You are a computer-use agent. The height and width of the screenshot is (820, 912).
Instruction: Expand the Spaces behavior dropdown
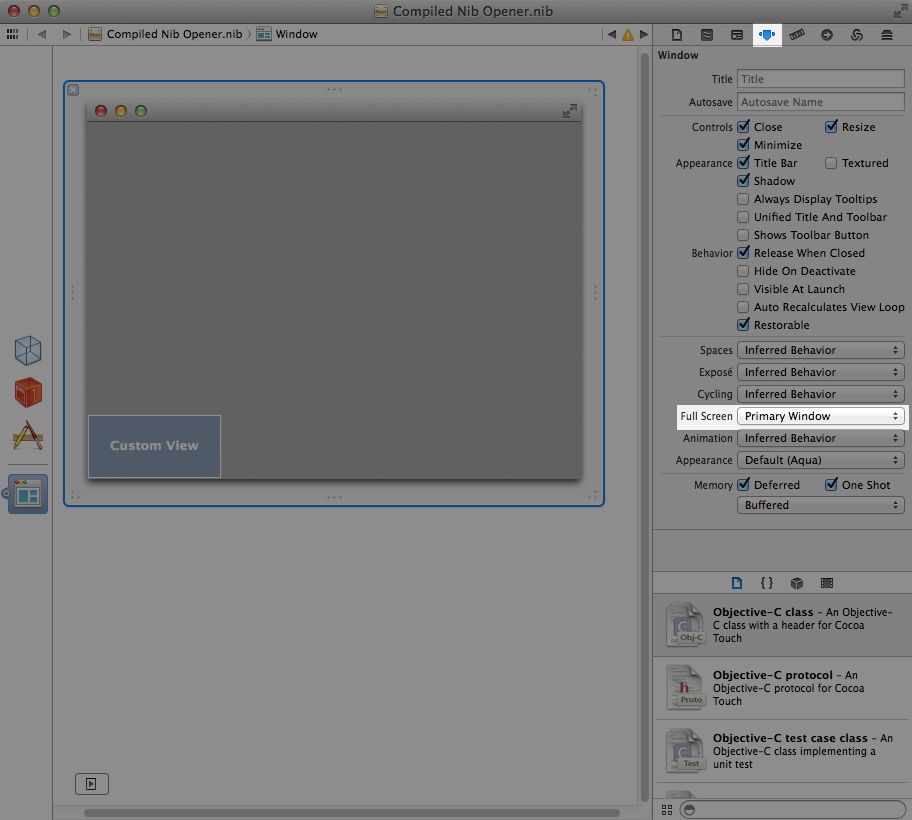(x=820, y=350)
